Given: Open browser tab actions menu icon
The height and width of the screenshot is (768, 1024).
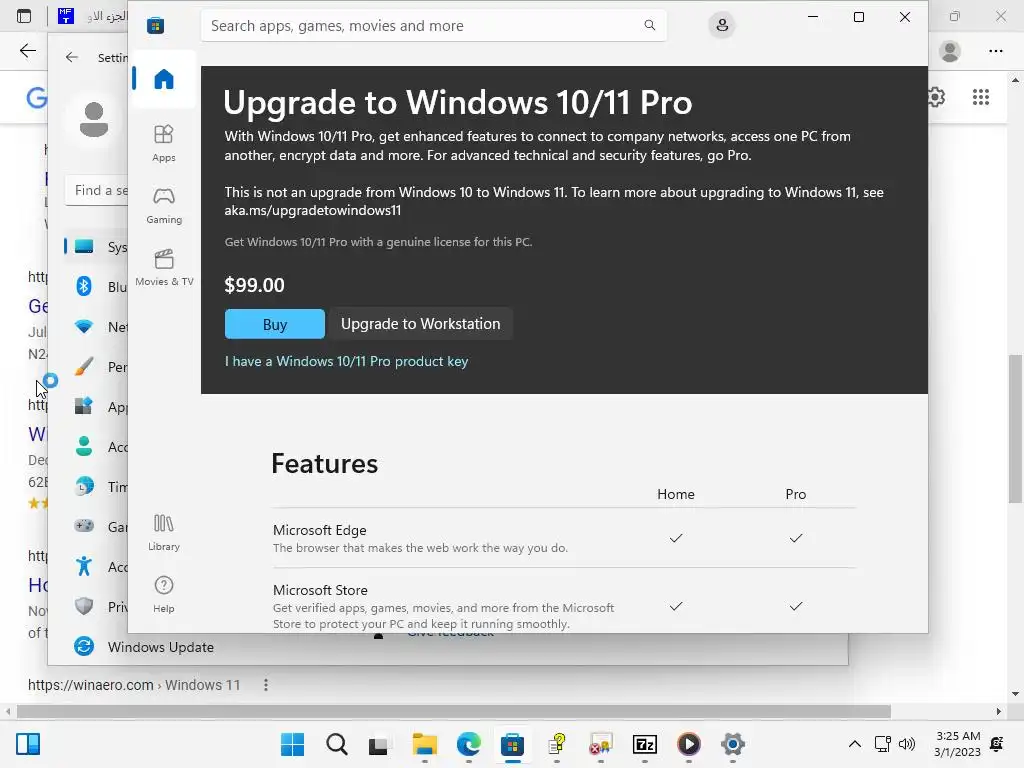Looking at the screenshot, I should tap(24, 16).
